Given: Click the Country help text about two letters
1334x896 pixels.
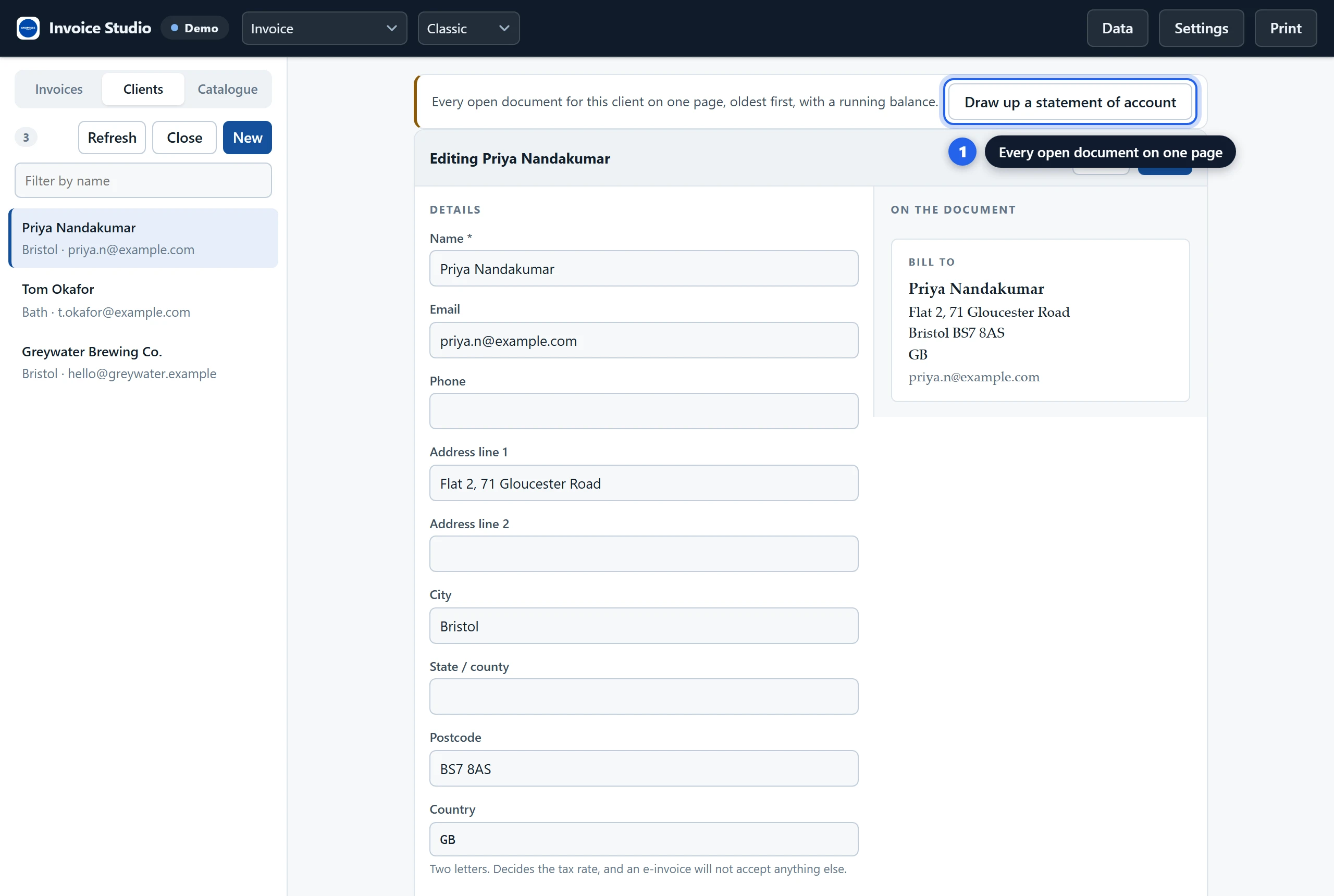Looking at the screenshot, I should (638, 868).
